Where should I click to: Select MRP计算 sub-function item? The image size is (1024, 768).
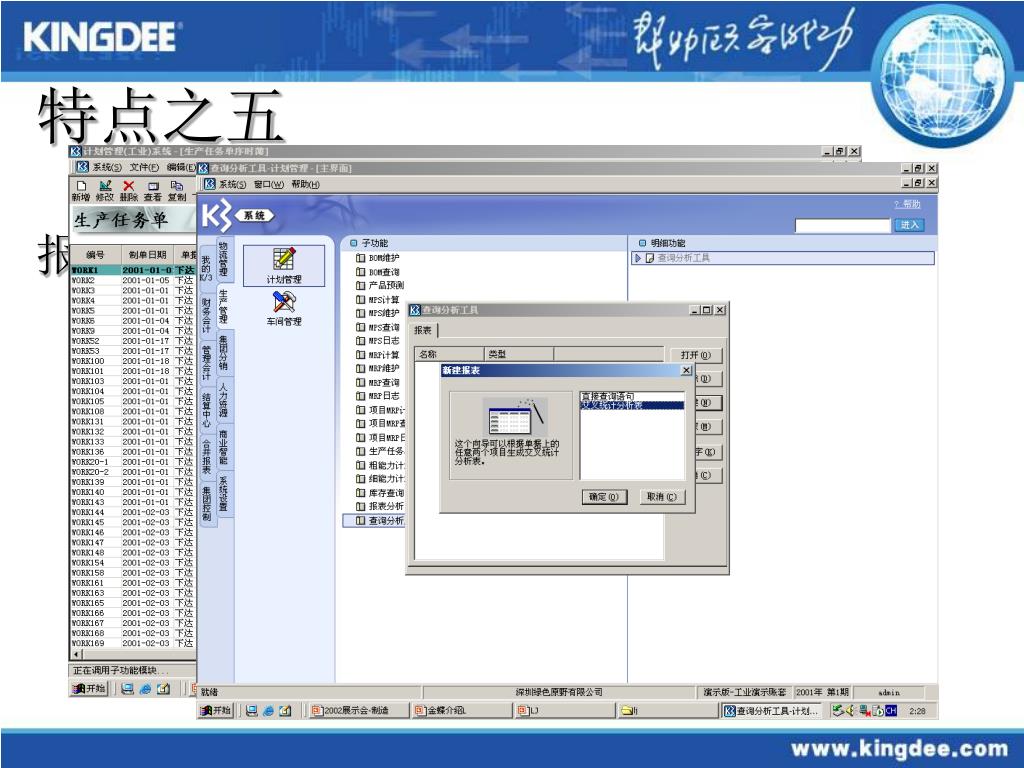pos(377,355)
